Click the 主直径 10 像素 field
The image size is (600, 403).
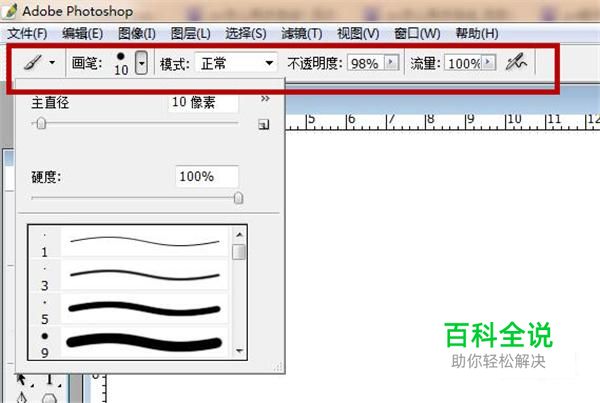[x=203, y=103]
